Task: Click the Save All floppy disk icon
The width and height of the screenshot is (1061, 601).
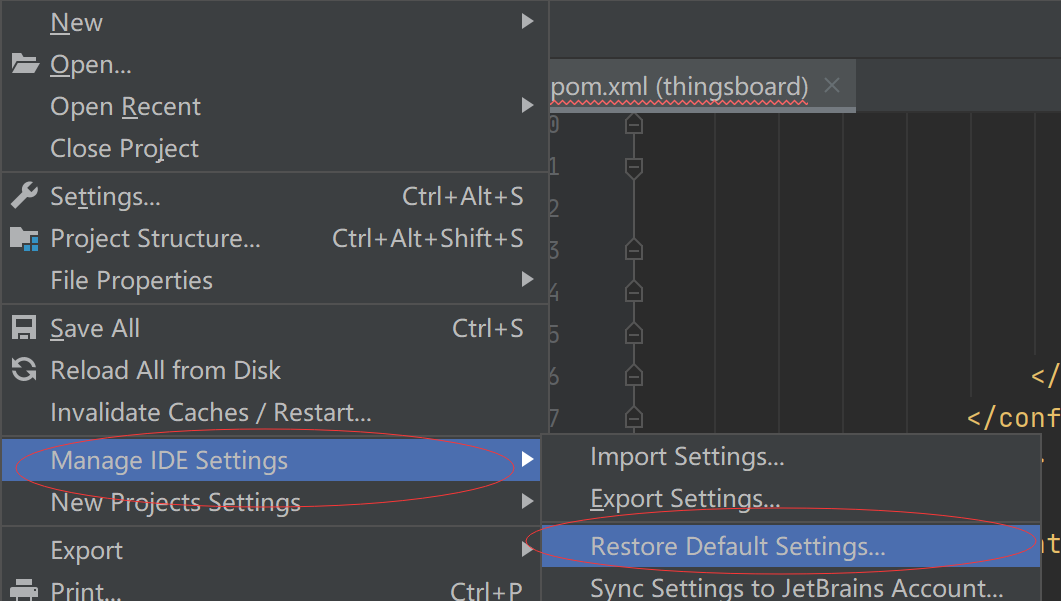Action: [24, 327]
